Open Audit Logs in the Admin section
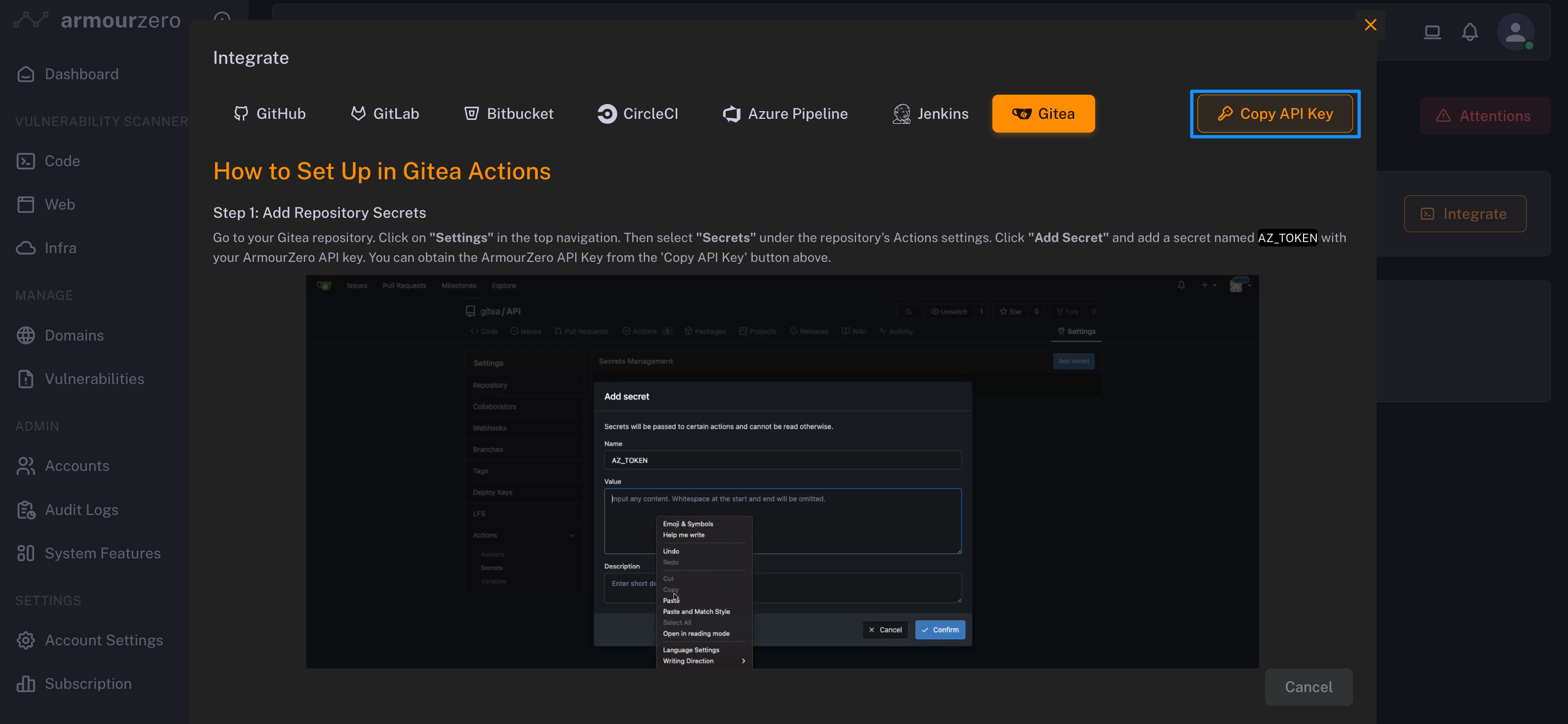1568x724 pixels. [81, 511]
